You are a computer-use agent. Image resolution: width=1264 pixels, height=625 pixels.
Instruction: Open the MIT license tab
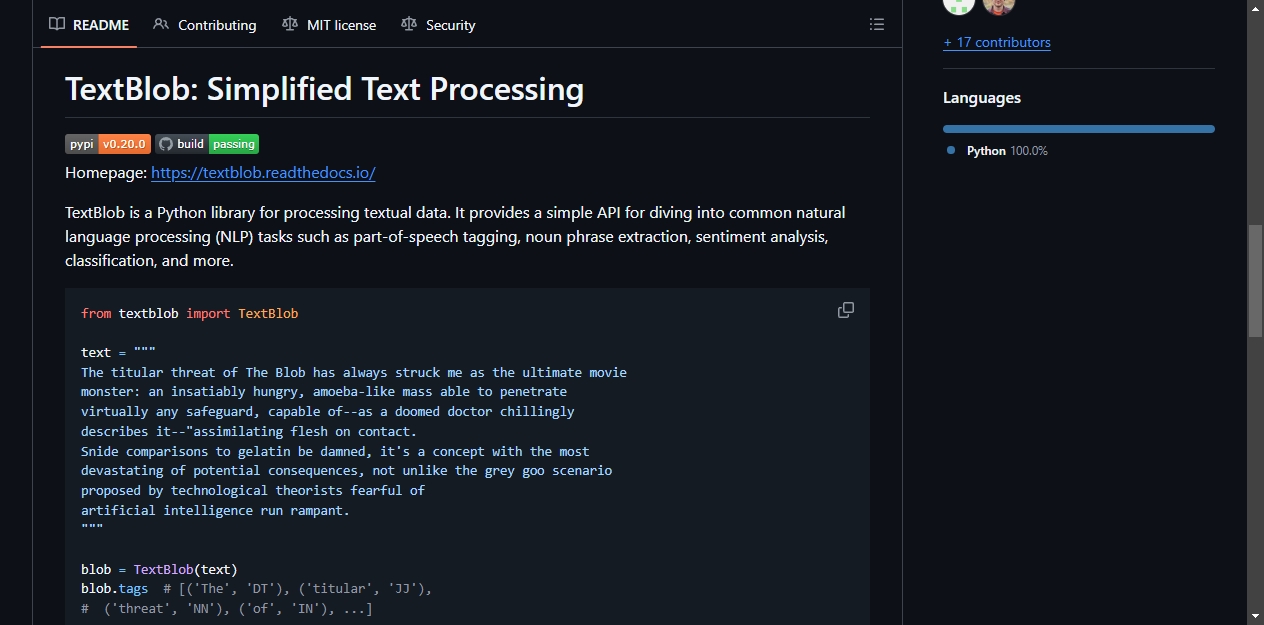[x=329, y=25]
